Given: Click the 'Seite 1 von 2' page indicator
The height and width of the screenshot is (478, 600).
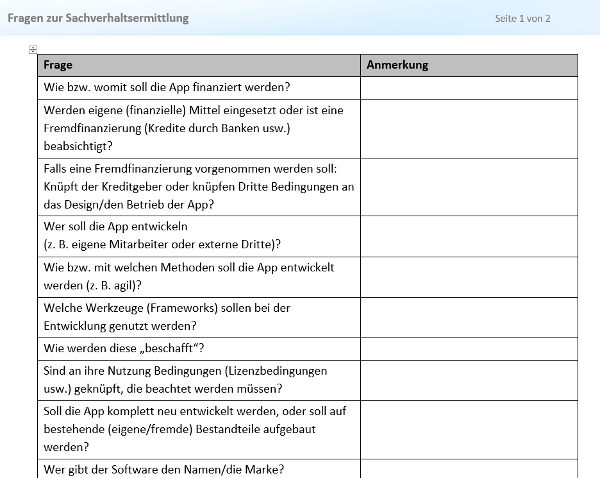Looking at the screenshot, I should tap(522, 19).
